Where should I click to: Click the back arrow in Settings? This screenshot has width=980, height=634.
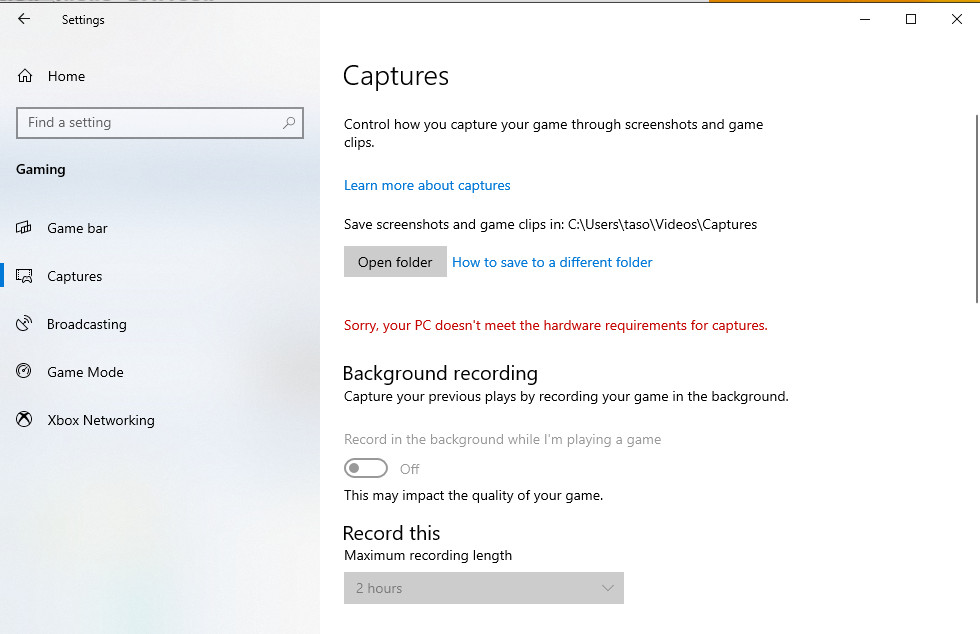point(24,19)
